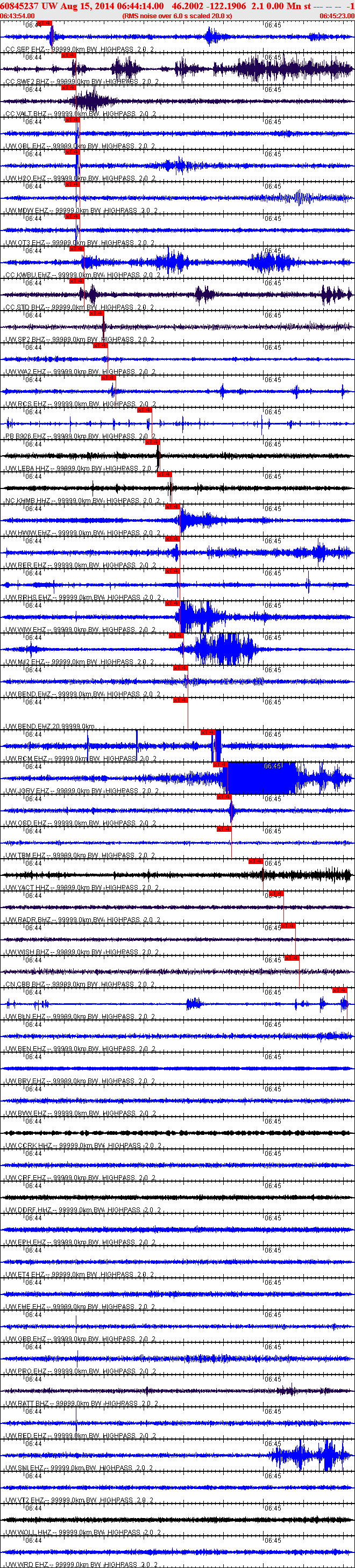Select the UW.RED.EHZ station label

tap(80, 1436)
